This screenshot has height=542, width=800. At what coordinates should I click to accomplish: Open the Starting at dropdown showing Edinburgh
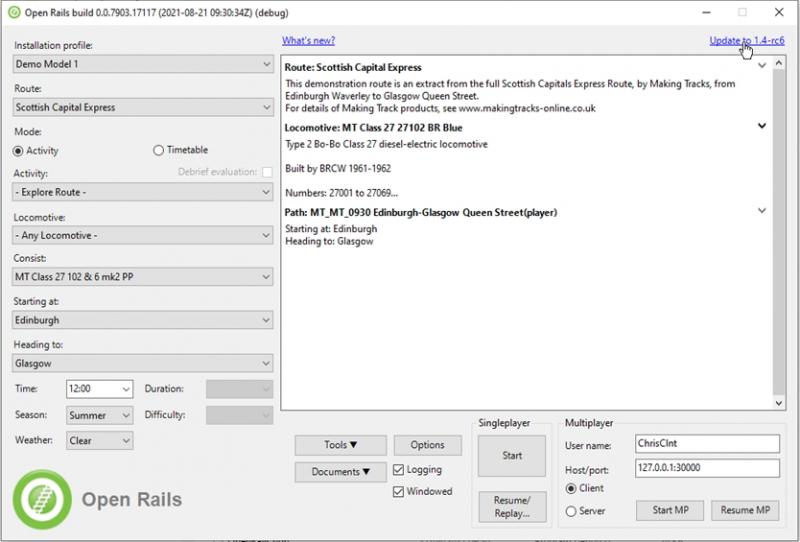point(143,320)
